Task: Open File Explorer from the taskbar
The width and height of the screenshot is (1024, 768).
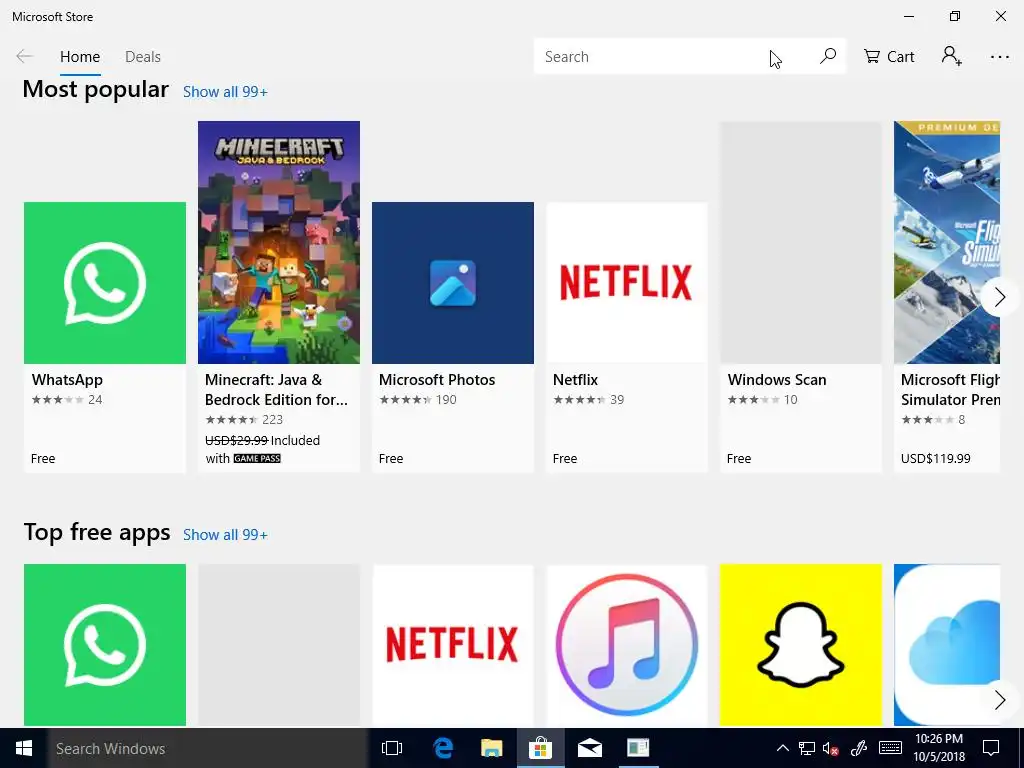Action: coord(492,748)
